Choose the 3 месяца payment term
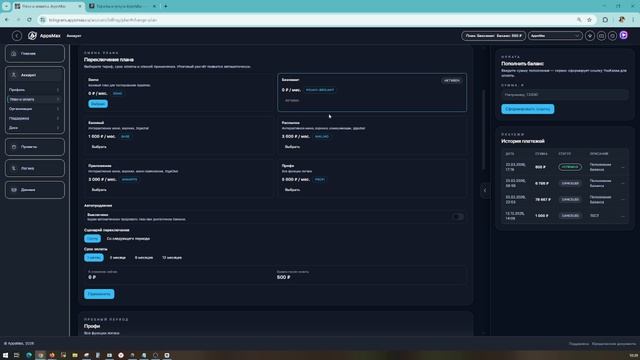The height and width of the screenshot is (360, 640). [x=118, y=258]
